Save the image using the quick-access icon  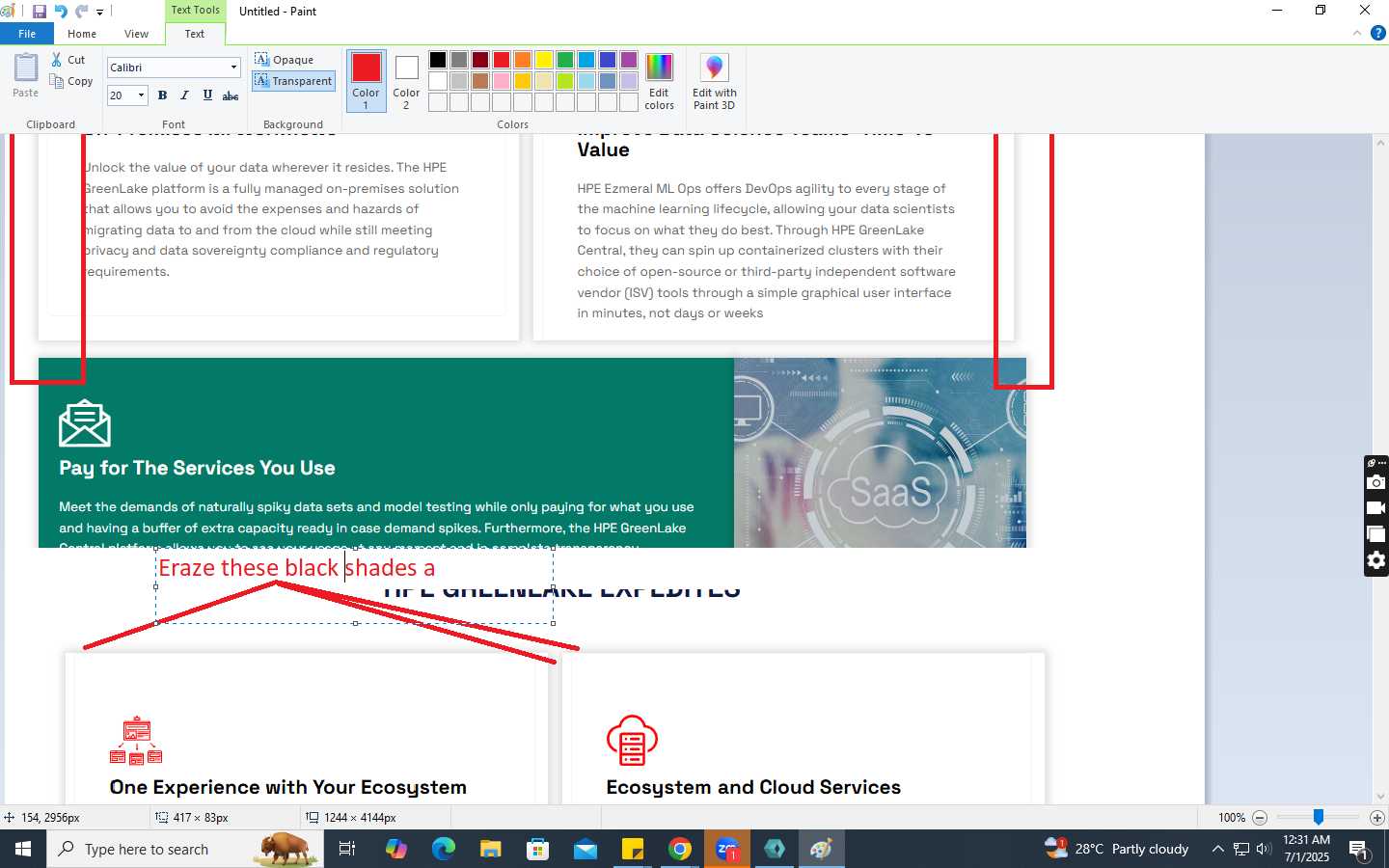[x=40, y=12]
